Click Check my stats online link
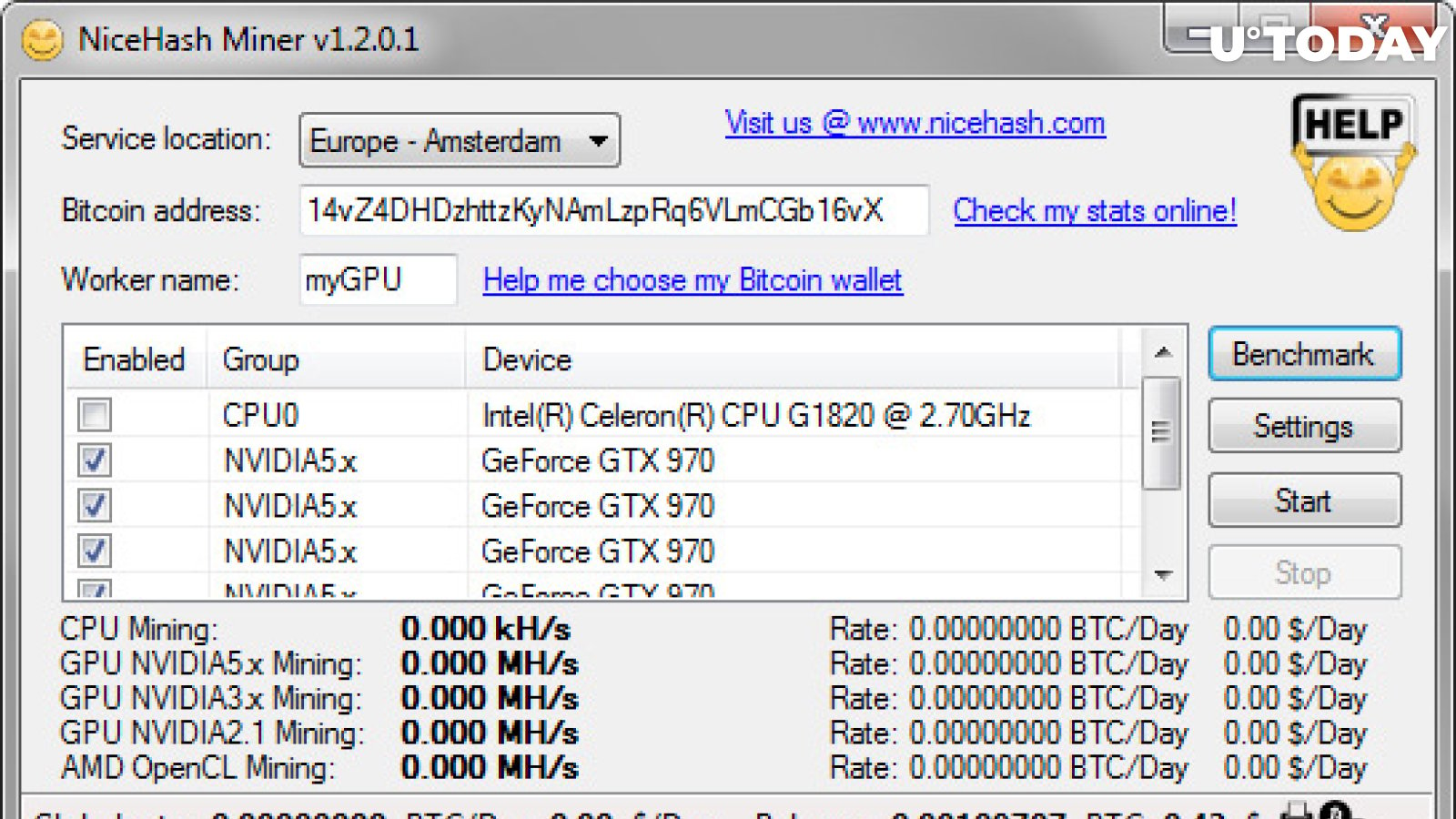This screenshot has width=1456, height=819. (1095, 211)
